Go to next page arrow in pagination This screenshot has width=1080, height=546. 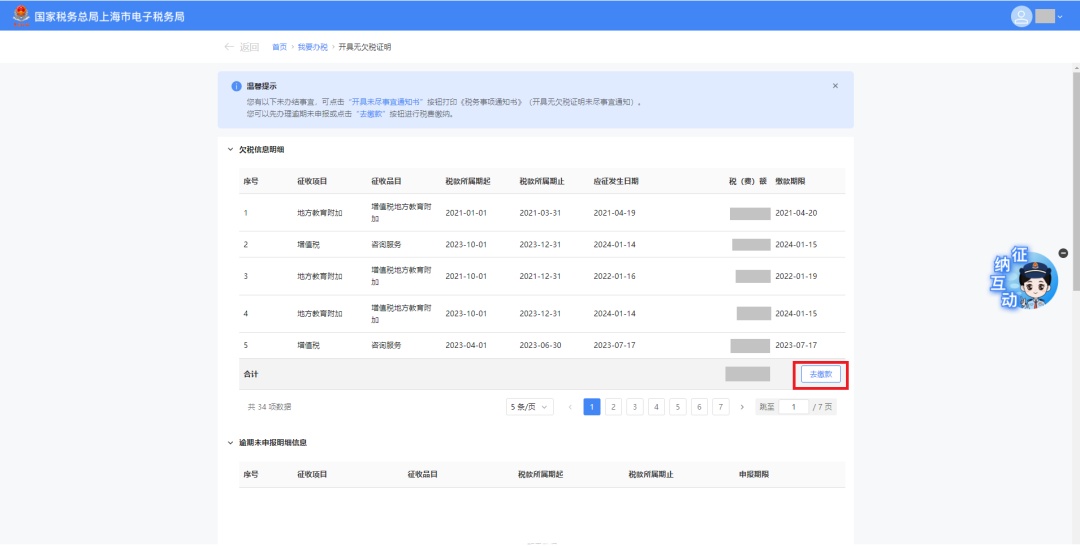coord(742,407)
